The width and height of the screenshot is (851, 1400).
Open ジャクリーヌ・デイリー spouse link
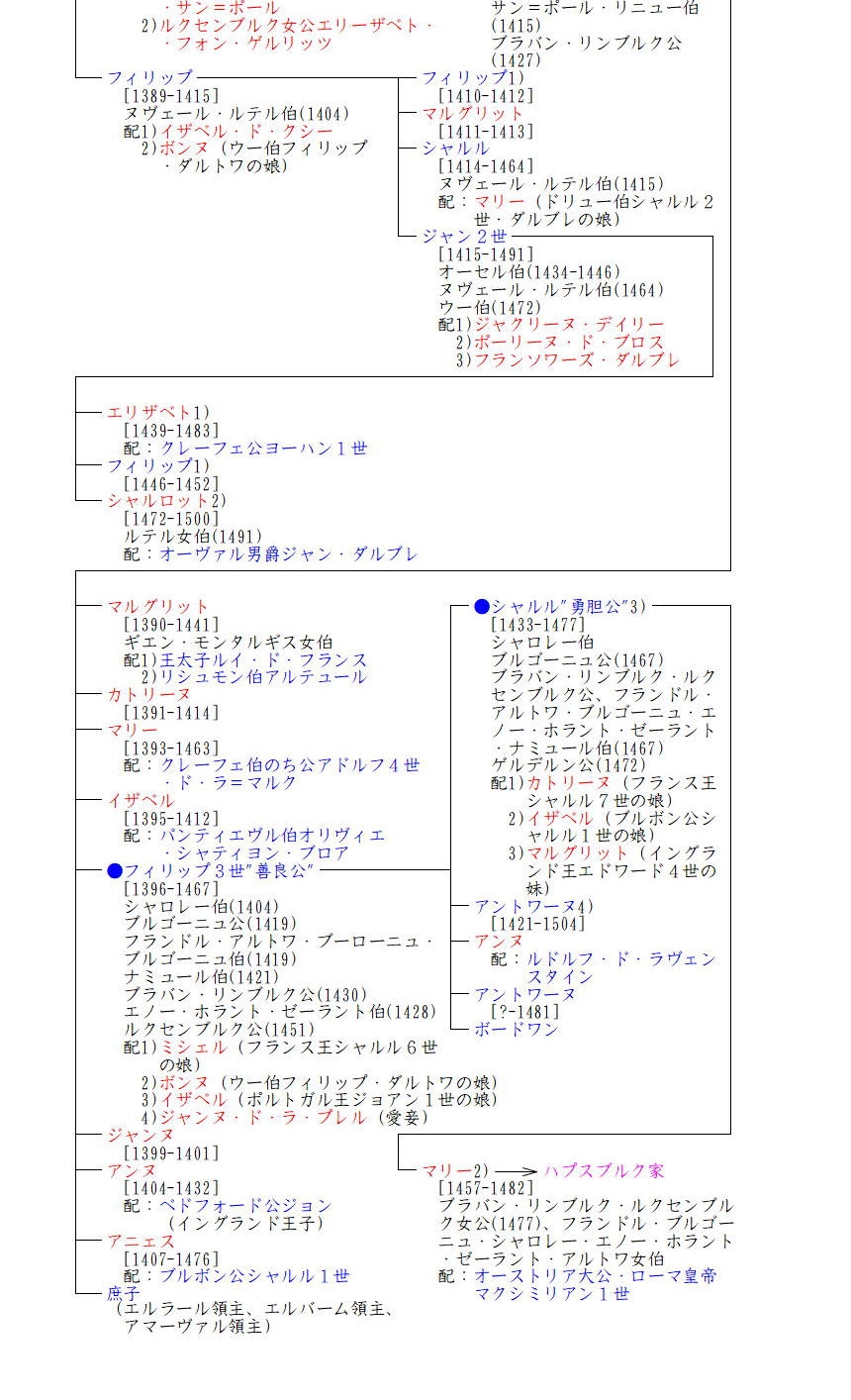569,325
